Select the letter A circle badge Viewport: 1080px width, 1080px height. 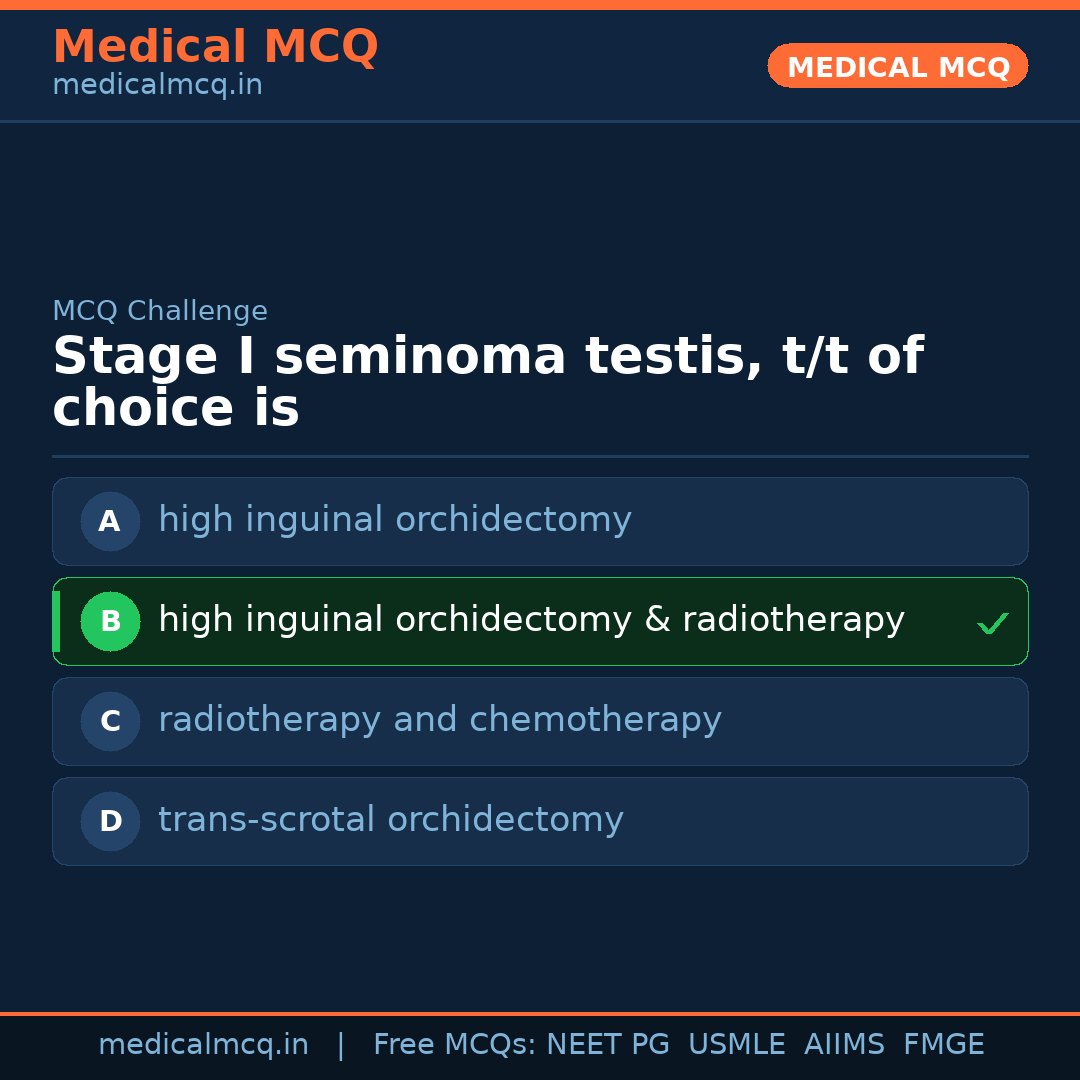[x=110, y=521]
